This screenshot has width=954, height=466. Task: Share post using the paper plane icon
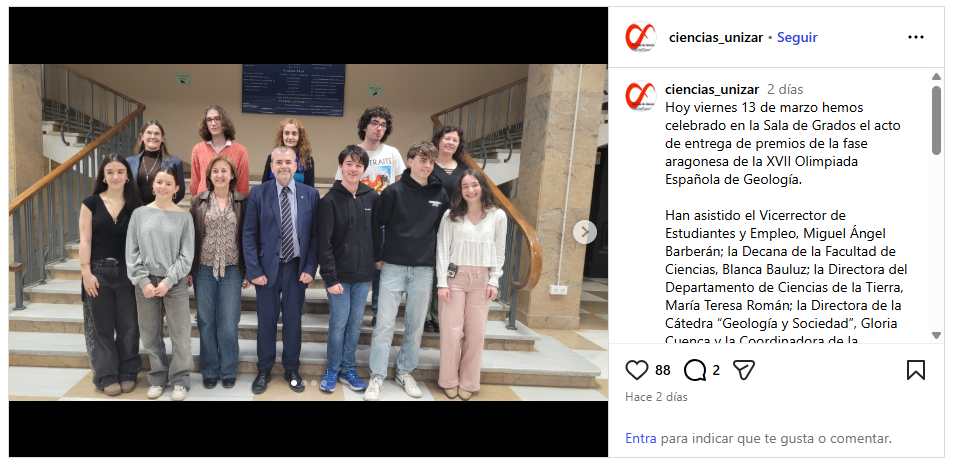pos(743,370)
